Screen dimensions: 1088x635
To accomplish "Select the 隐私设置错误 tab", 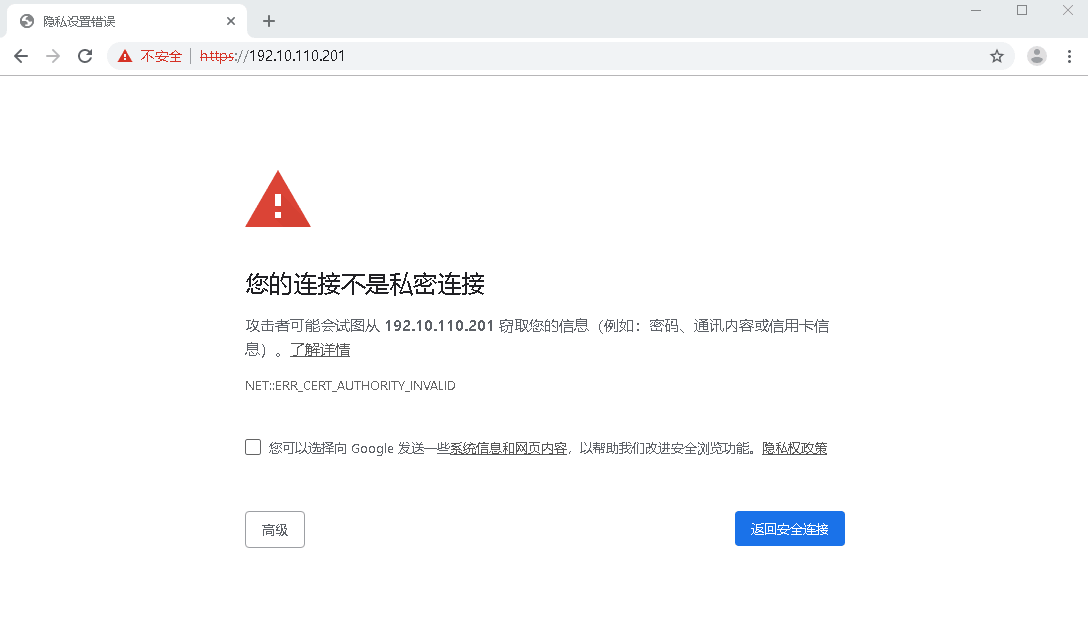I will click(110, 21).
